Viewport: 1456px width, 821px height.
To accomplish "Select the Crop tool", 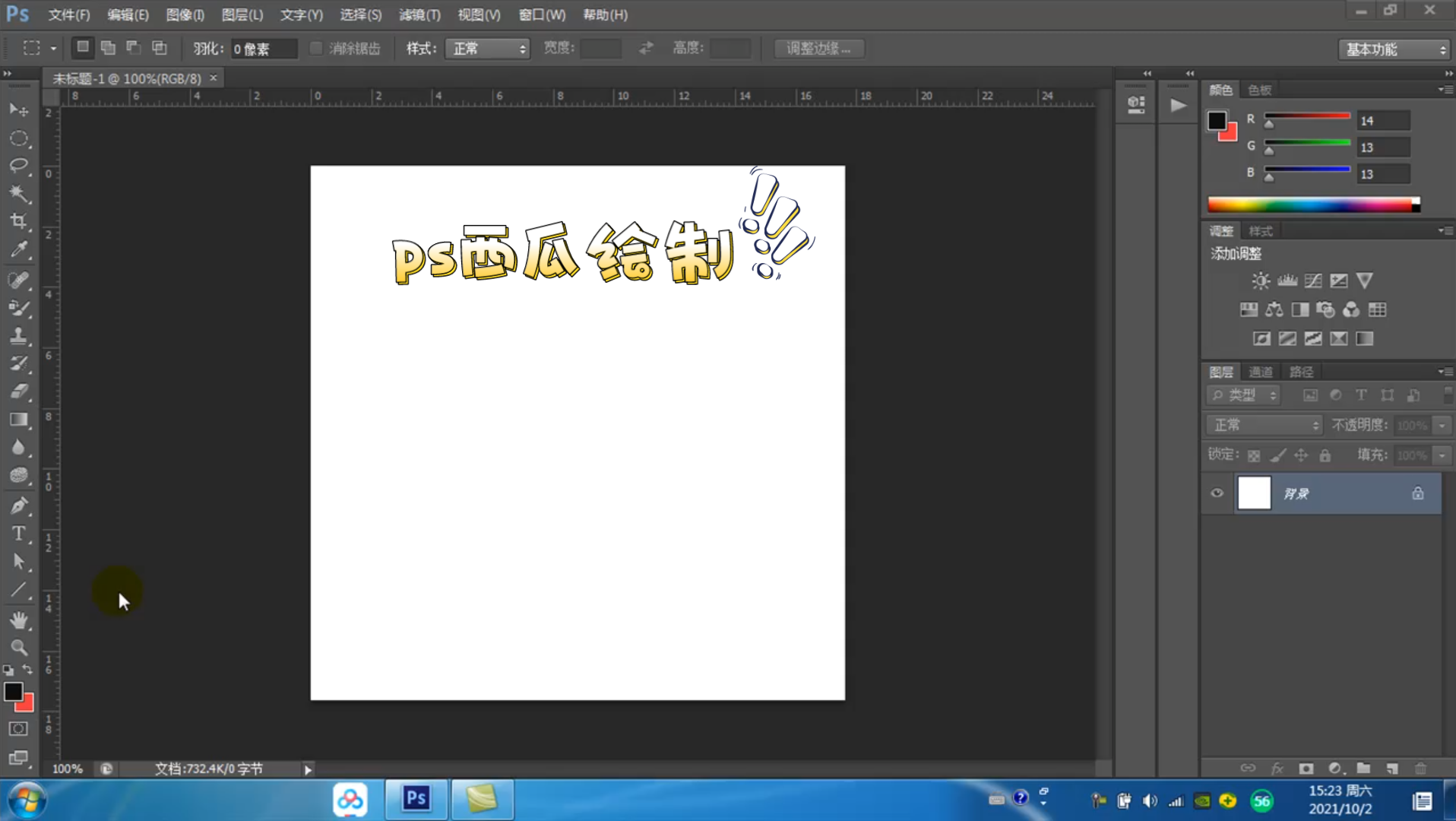I will click(x=19, y=221).
